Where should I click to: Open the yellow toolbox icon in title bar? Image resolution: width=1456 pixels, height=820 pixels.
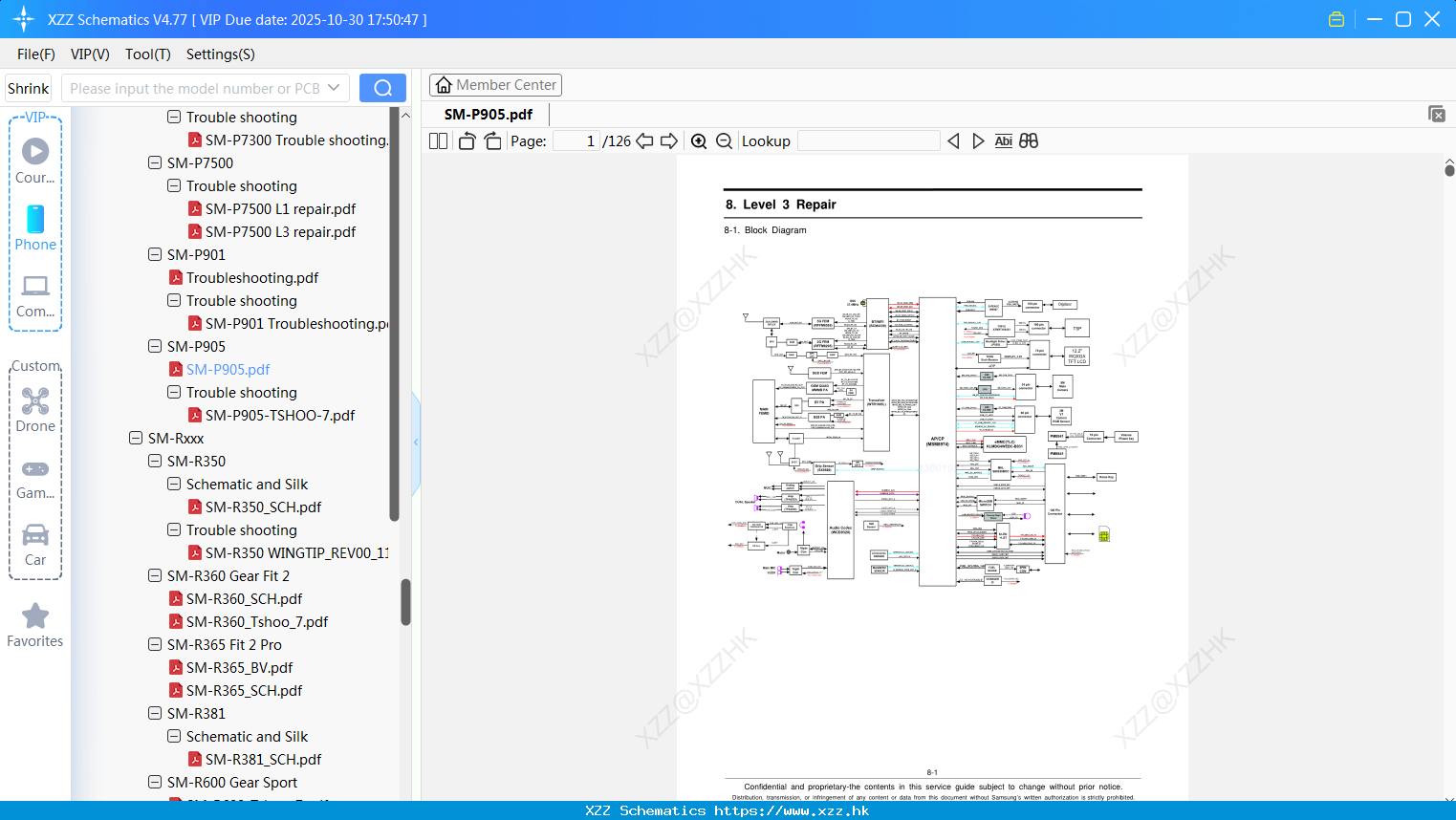[x=1336, y=19]
